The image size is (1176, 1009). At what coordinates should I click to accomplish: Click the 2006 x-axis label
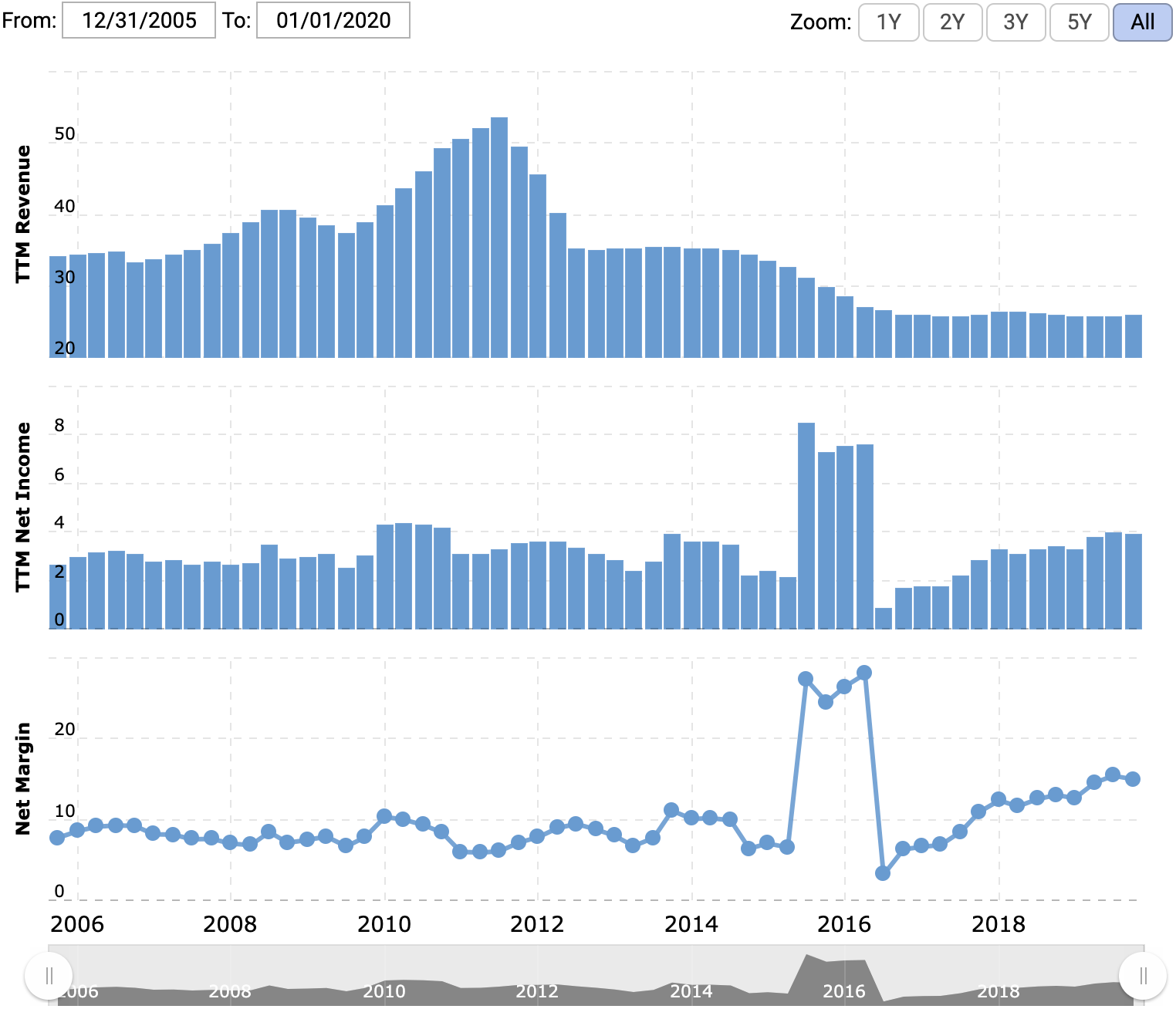tap(77, 924)
